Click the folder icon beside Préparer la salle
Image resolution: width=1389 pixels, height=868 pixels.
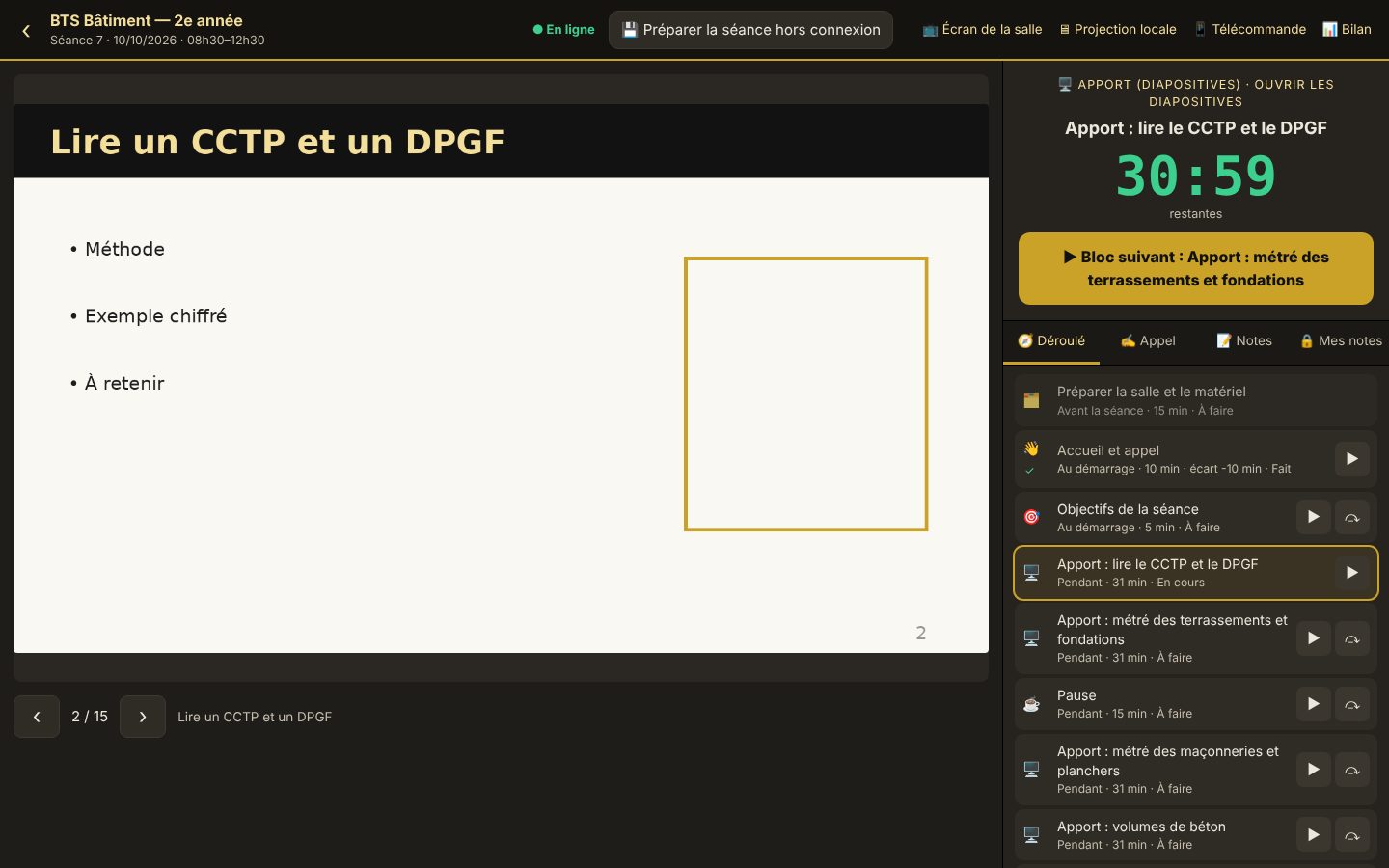(x=1031, y=400)
